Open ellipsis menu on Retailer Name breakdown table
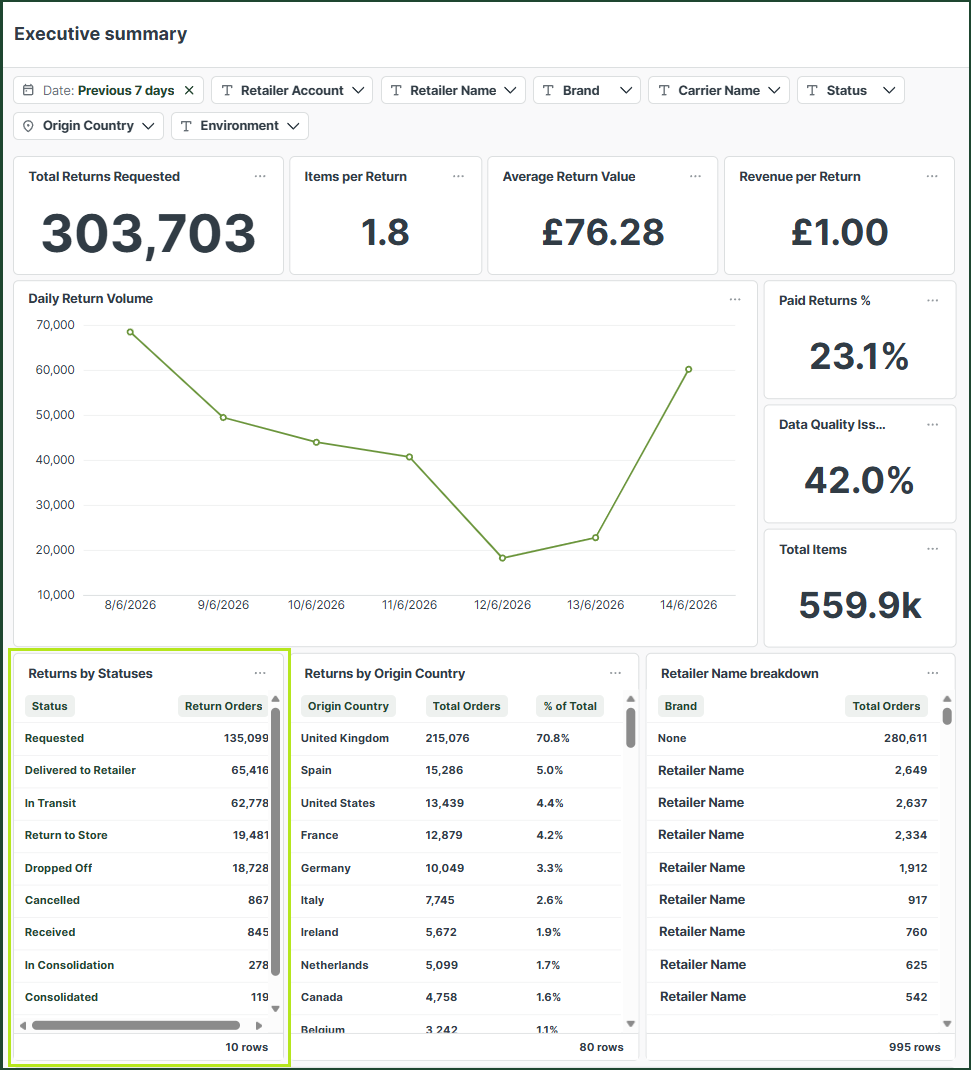Screen dimensions: 971x1070 [933, 673]
